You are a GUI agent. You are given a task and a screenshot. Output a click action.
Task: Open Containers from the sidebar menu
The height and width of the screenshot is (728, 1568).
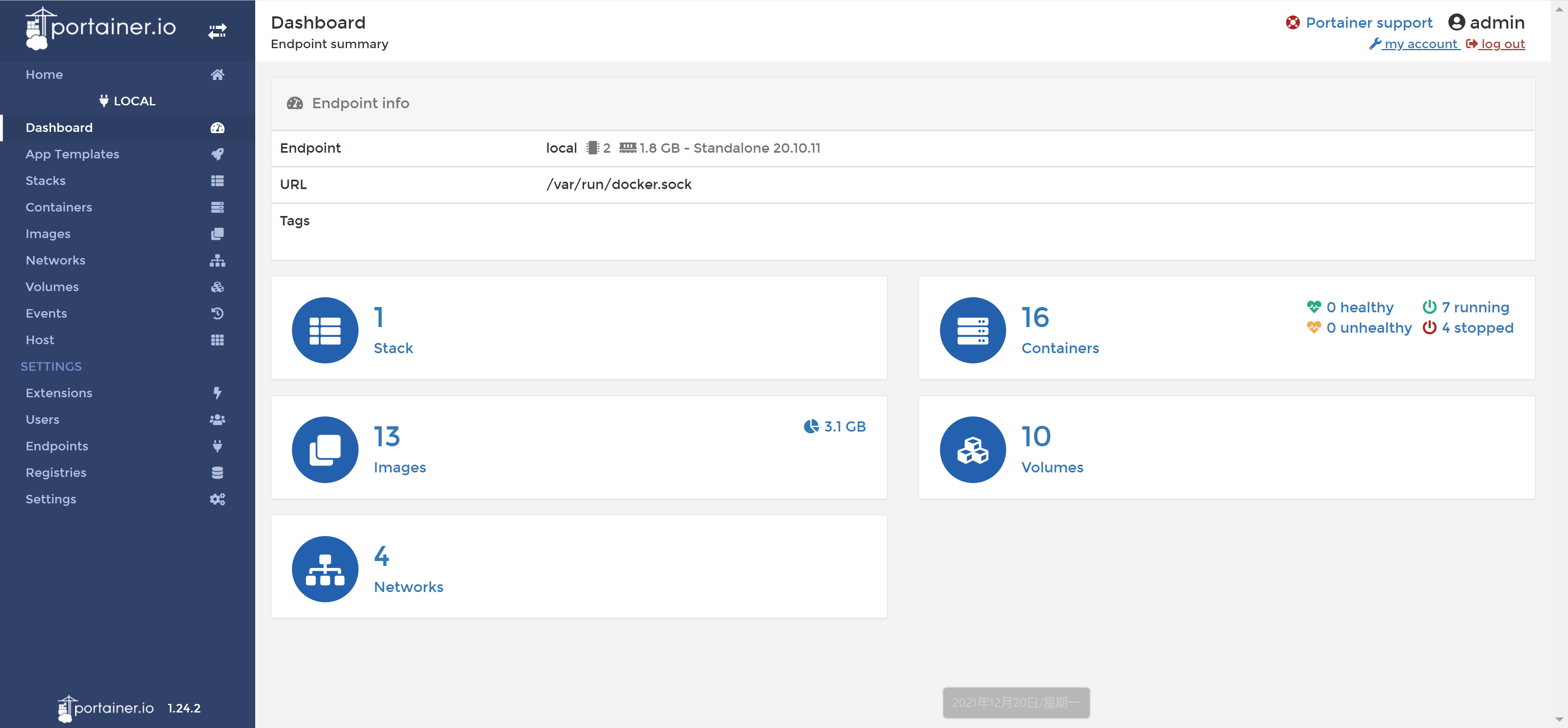click(59, 207)
